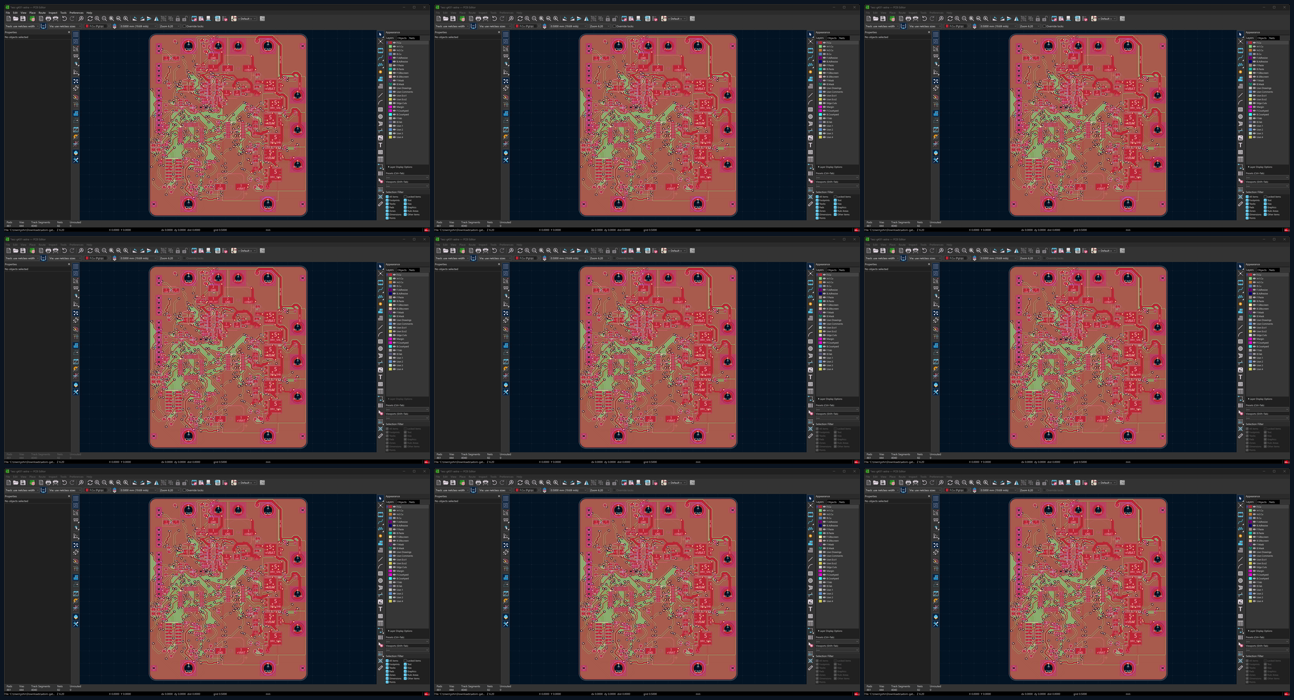Expand Layer Display Options in top-center window
This screenshot has width=1294, height=700.
(x=830, y=167)
